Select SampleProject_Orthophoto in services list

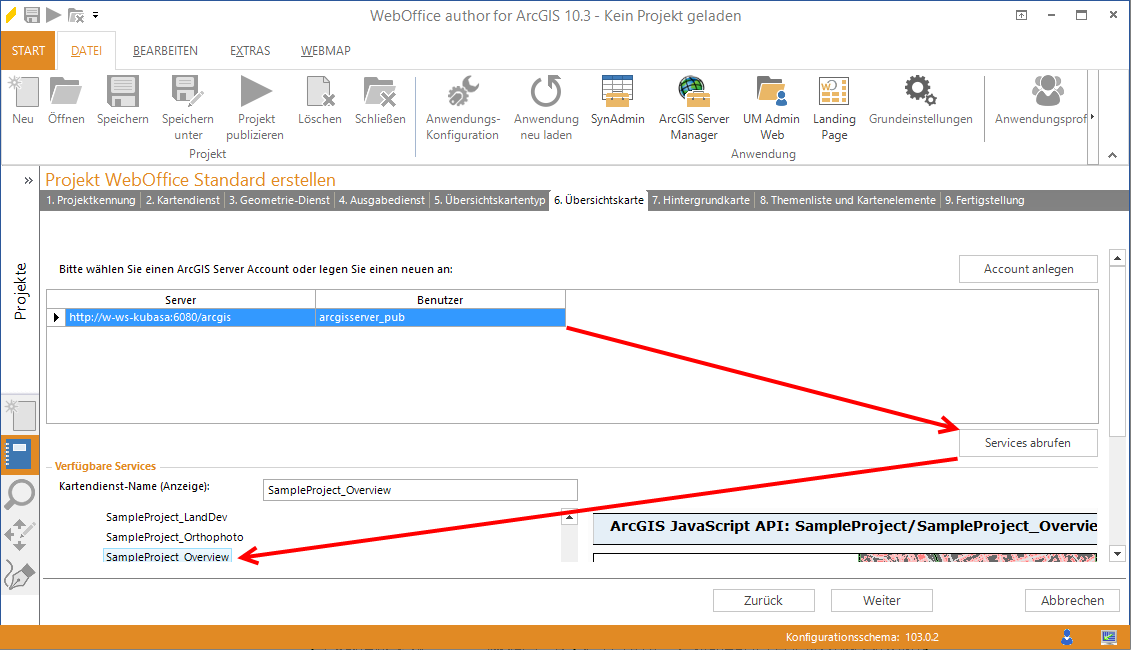(174, 537)
